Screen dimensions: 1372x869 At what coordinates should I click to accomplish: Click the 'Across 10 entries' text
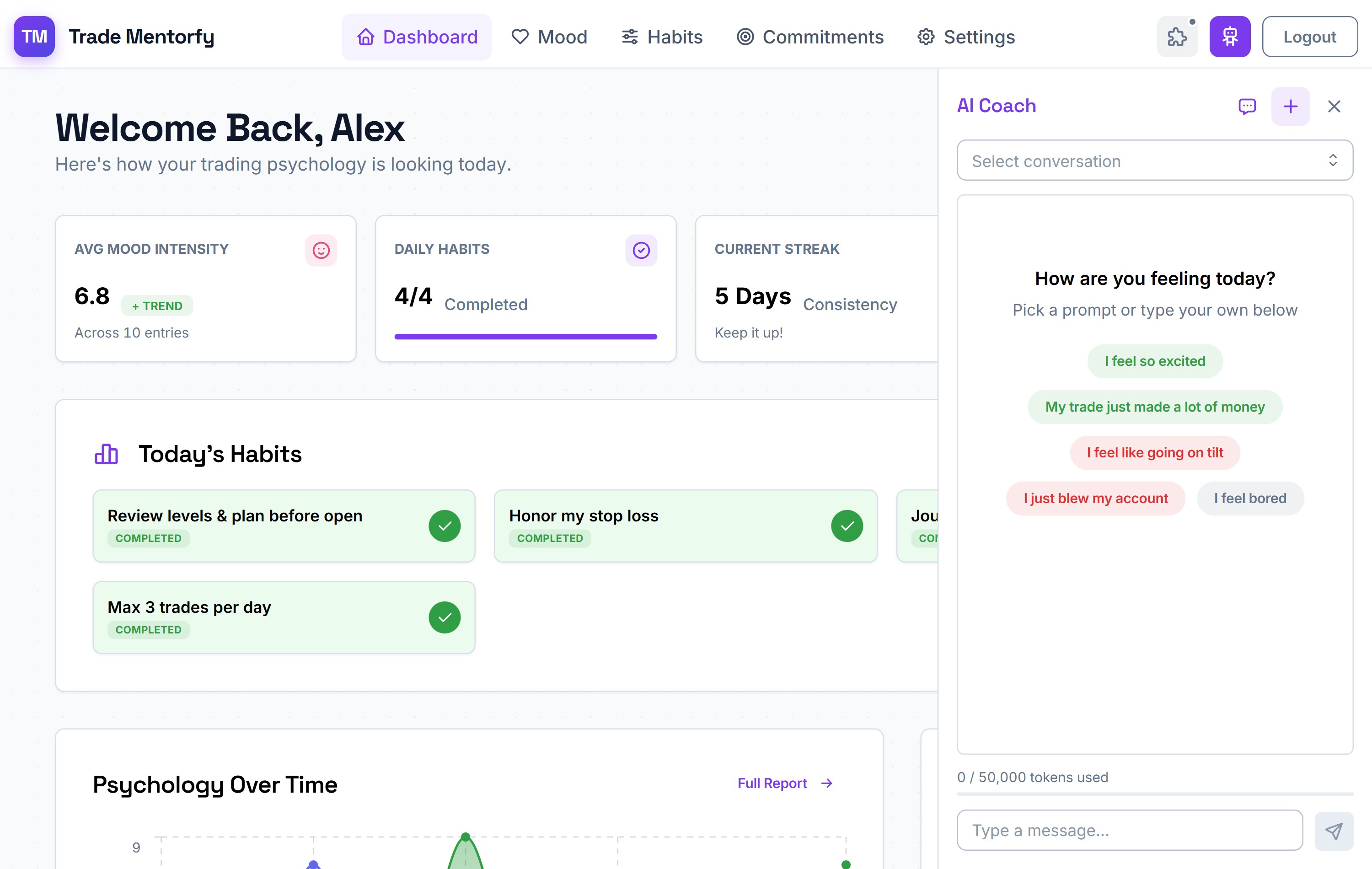[132, 333]
